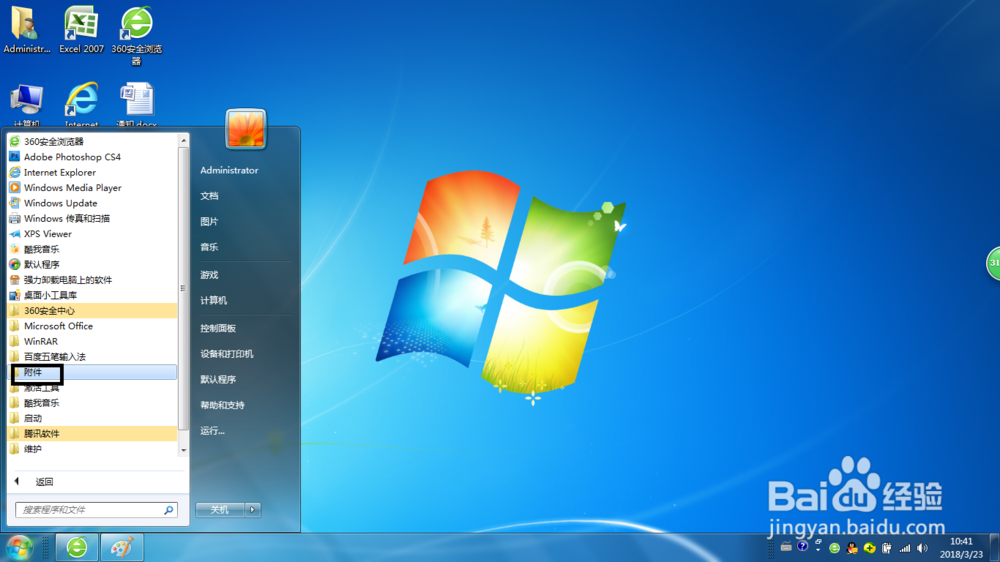Click the network signal tray icon

(x=904, y=548)
